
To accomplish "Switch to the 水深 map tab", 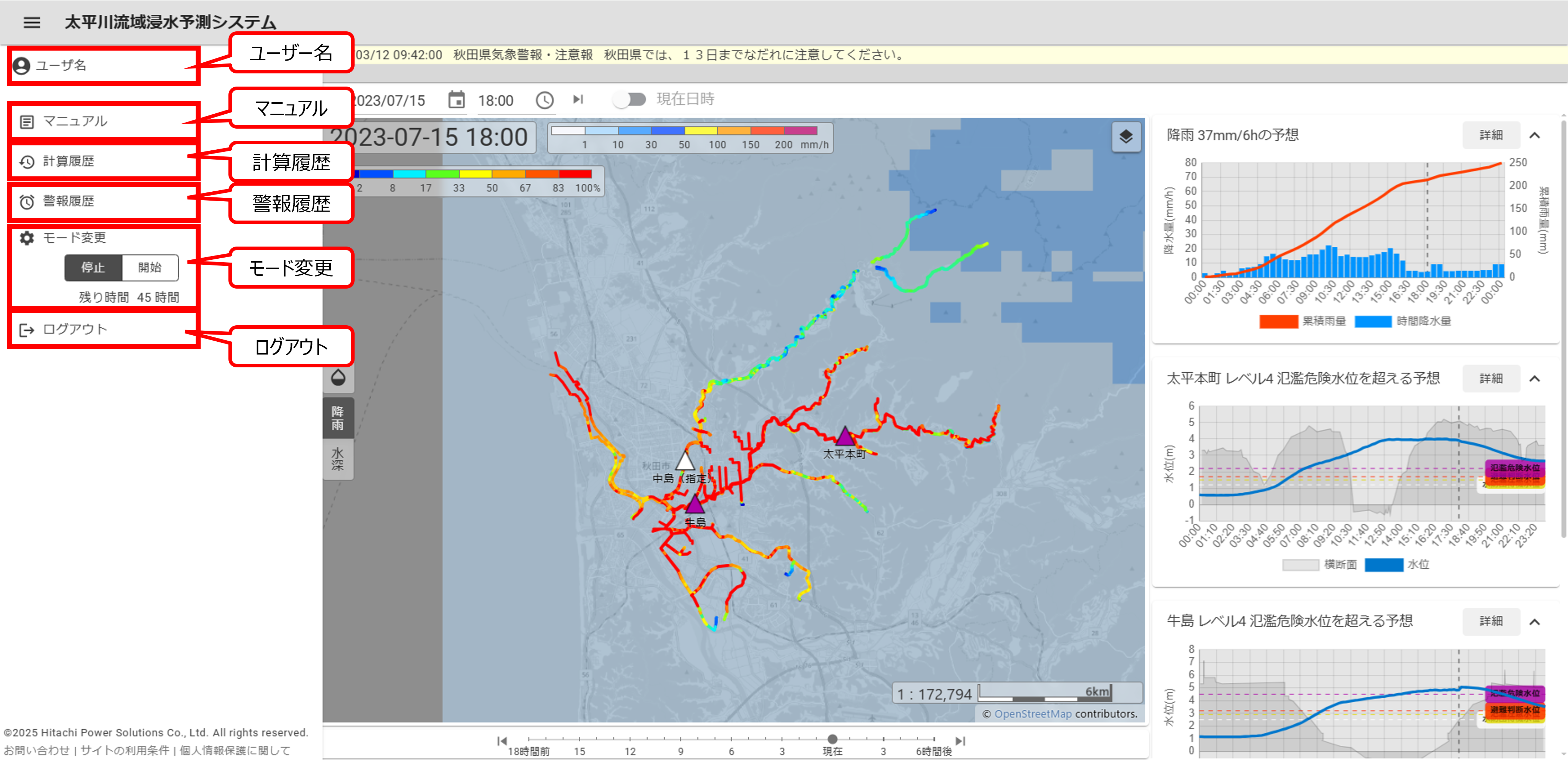I will (338, 459).
